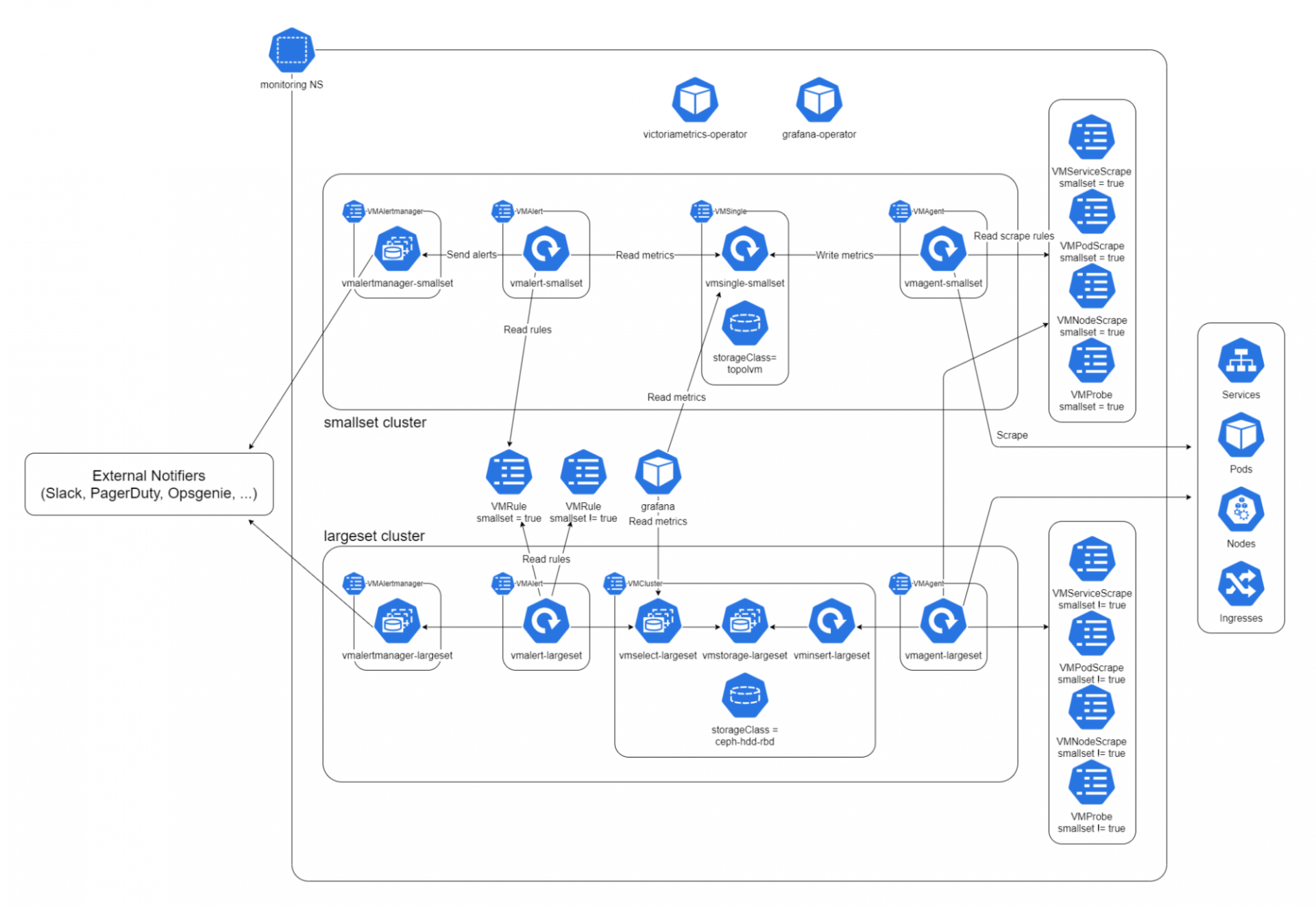Click the VMCluster CRD icon

(x=615, y=584)
